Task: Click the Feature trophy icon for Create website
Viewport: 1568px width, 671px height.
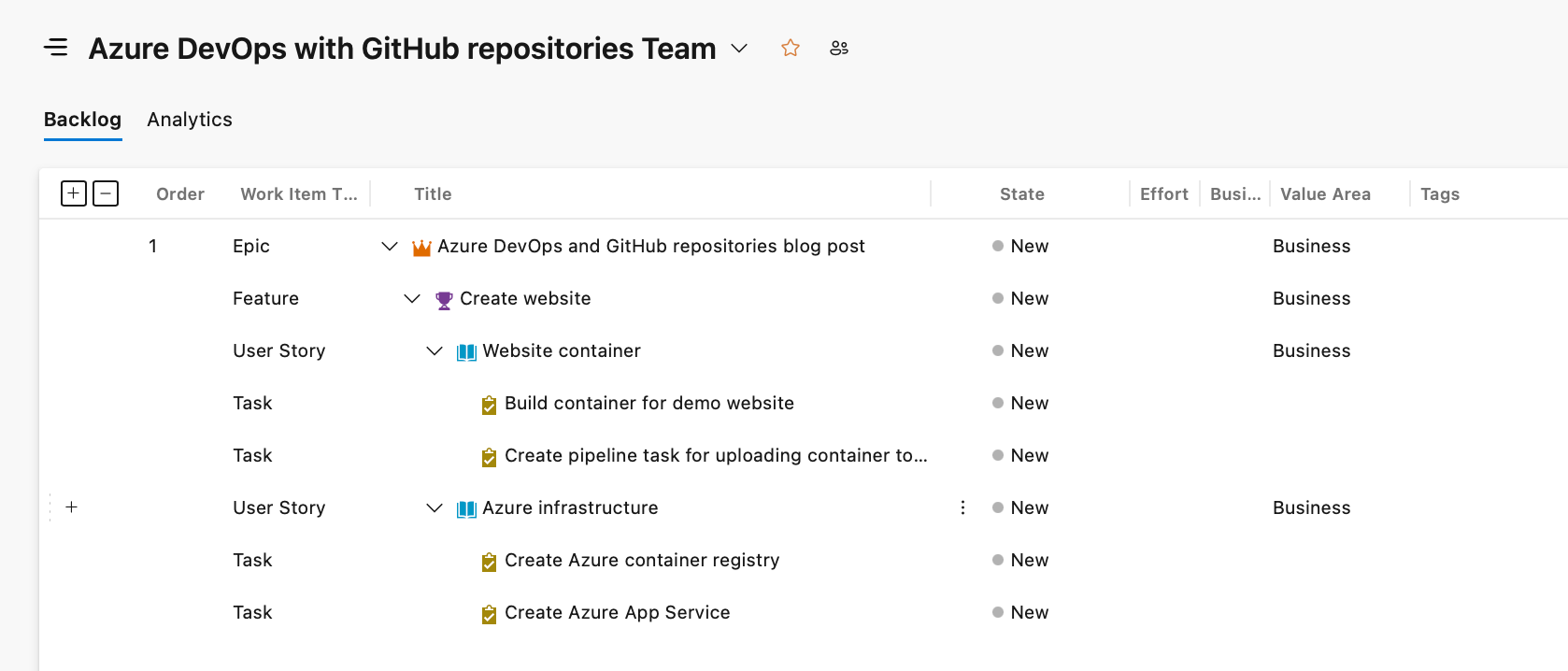Action: pyautogui.click(x=444, y=299)
